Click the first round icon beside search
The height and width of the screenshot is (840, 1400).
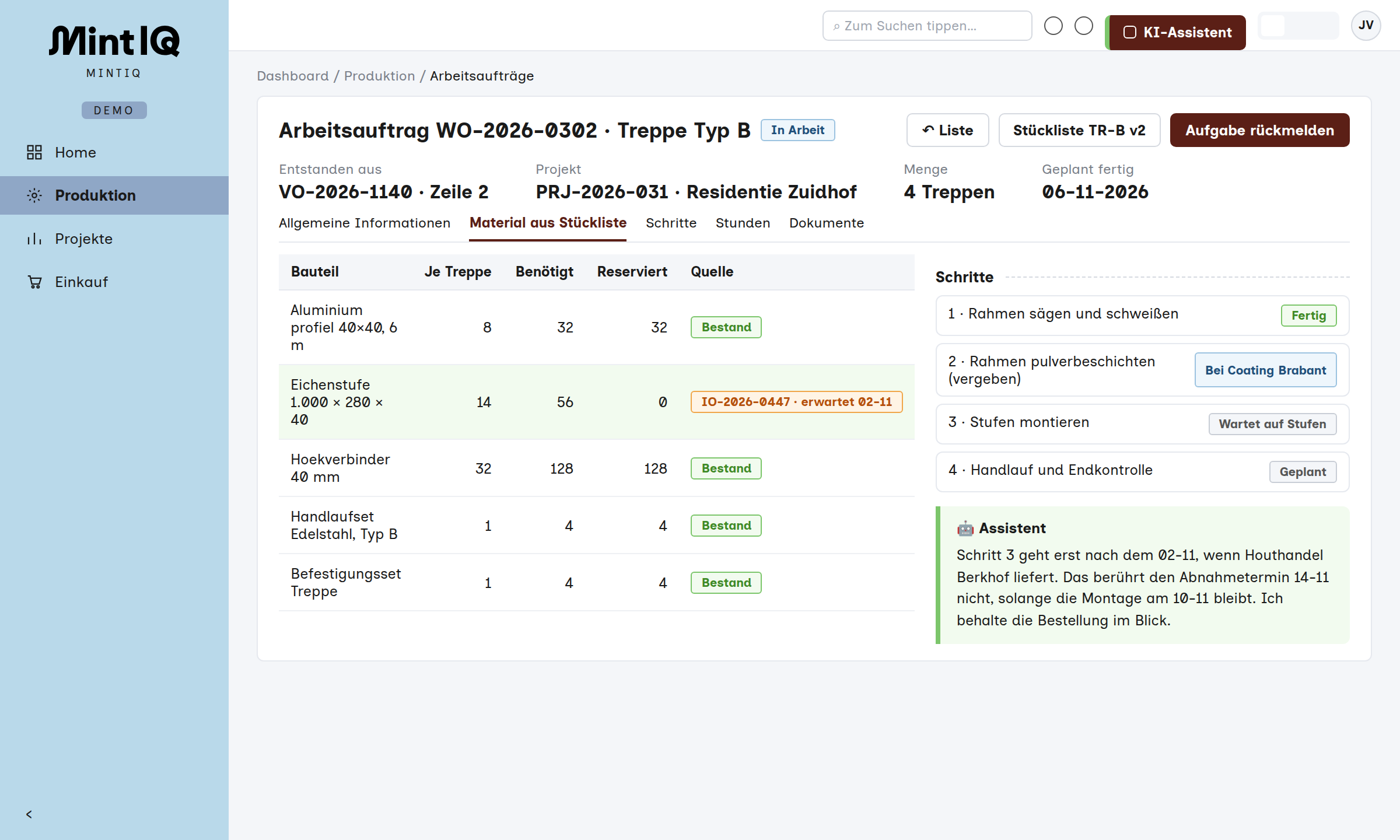(x=1053, y=26)
